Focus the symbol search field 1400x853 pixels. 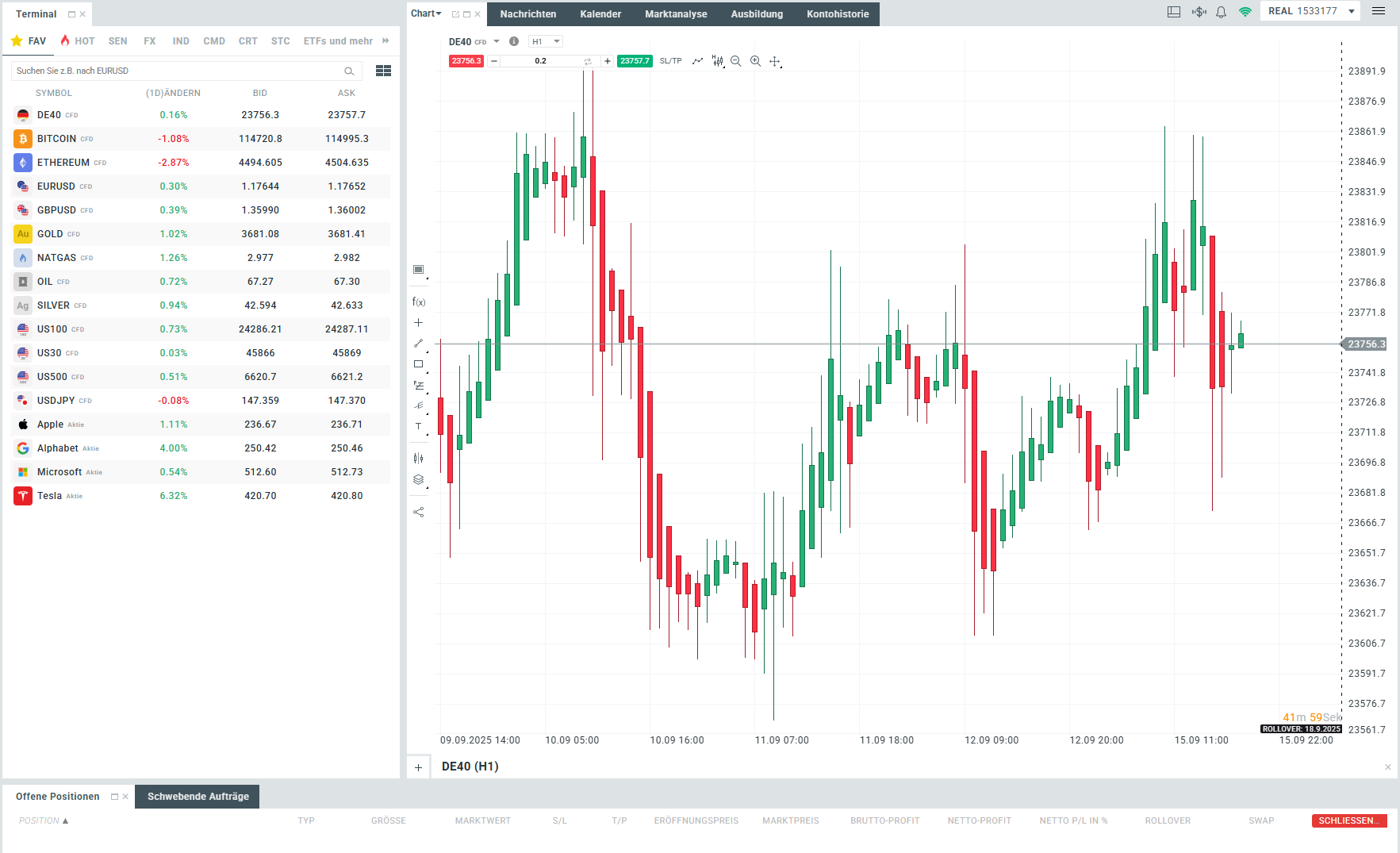click(186, 71)
